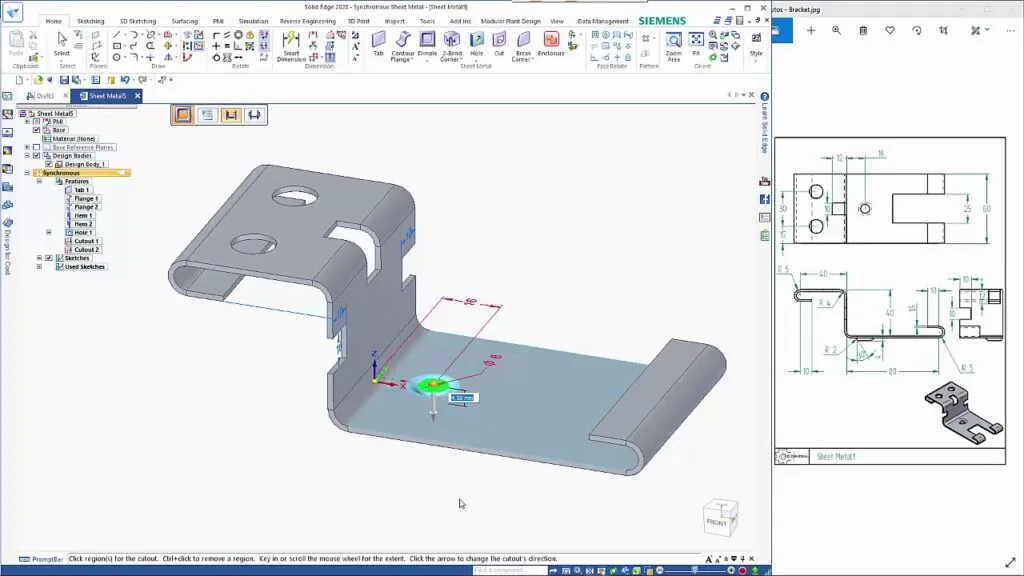This screenshot has height=576, width=1024.
Task: Uncheck the Sketches checkbox
Action: [x=48, y=258]
